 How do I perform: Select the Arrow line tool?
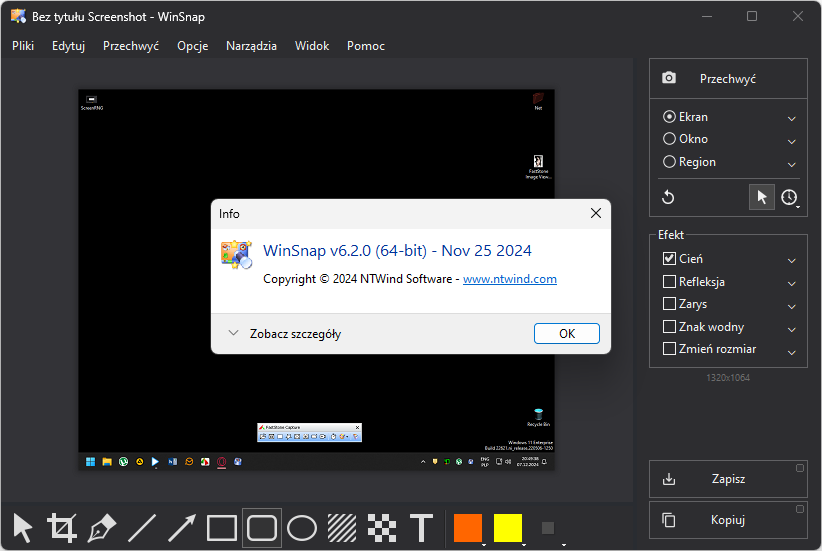click(x=182, y=527)
